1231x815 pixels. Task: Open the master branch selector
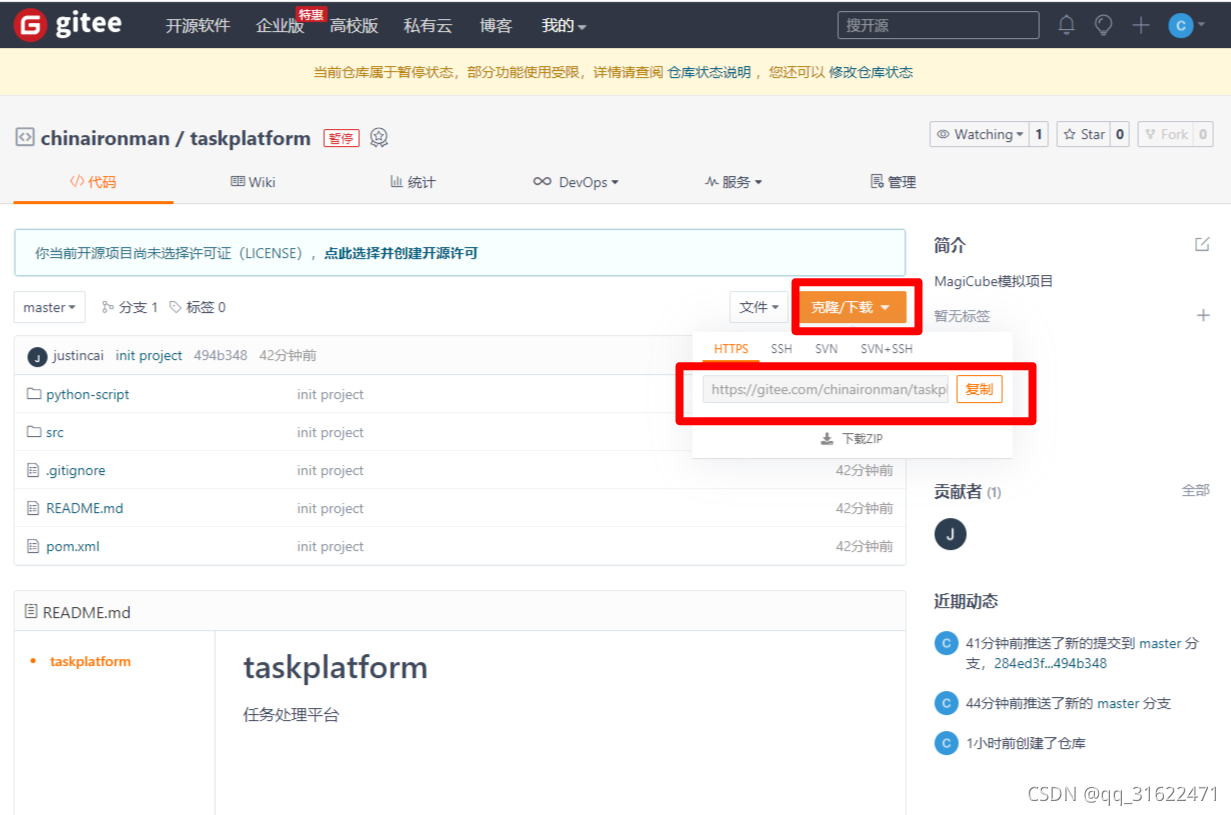click(x=50, y=307)
